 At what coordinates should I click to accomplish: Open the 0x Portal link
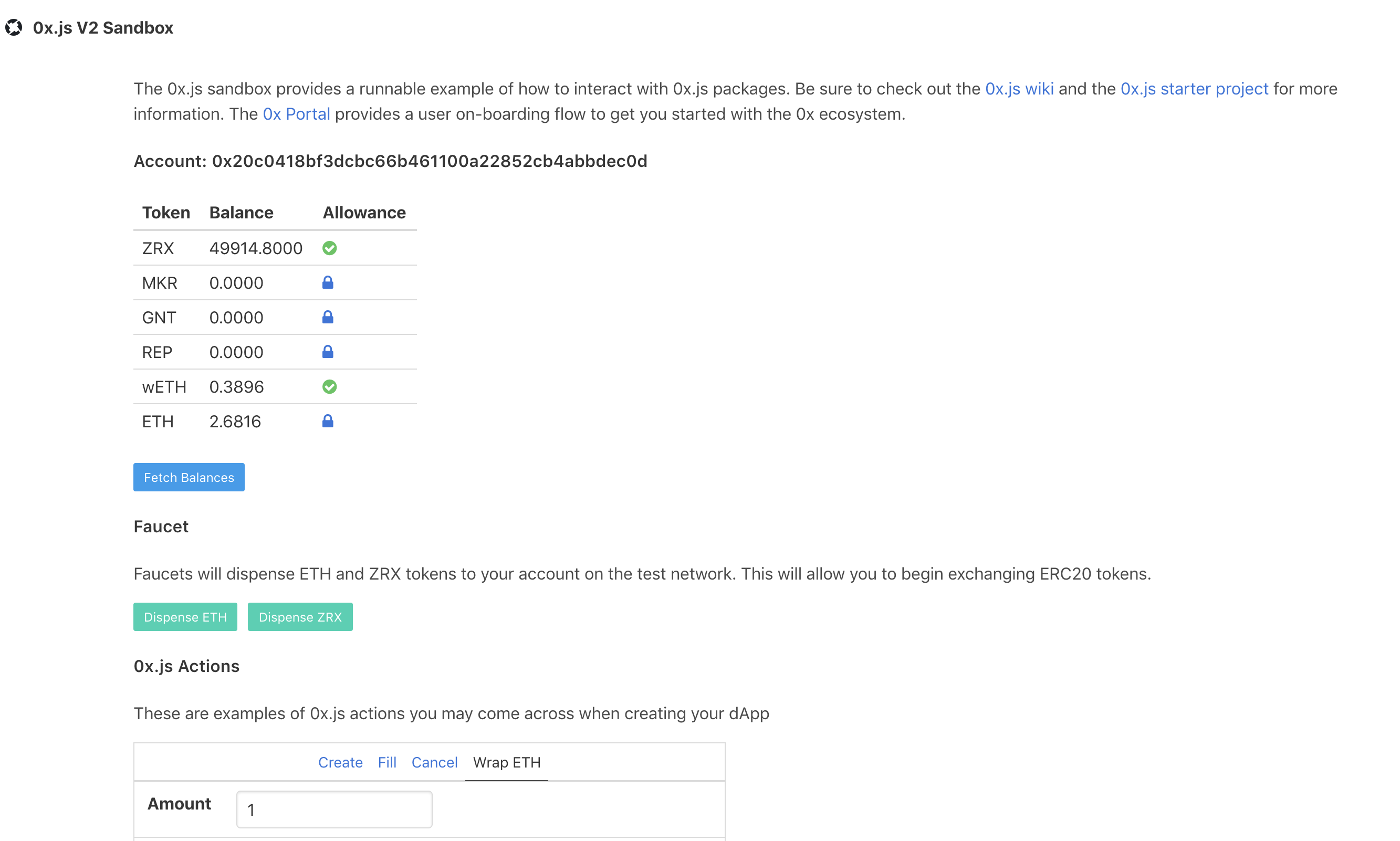pos(297,114)
